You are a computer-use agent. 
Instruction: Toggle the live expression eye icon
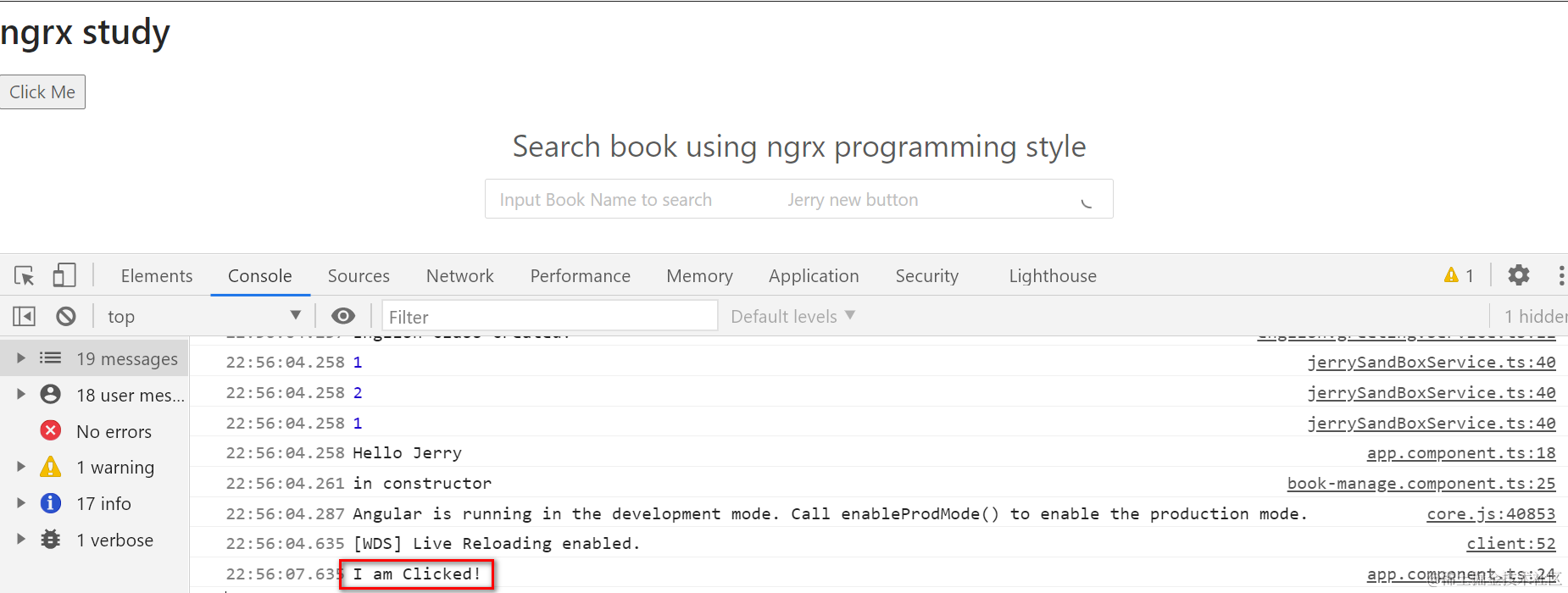pos(343,316)
